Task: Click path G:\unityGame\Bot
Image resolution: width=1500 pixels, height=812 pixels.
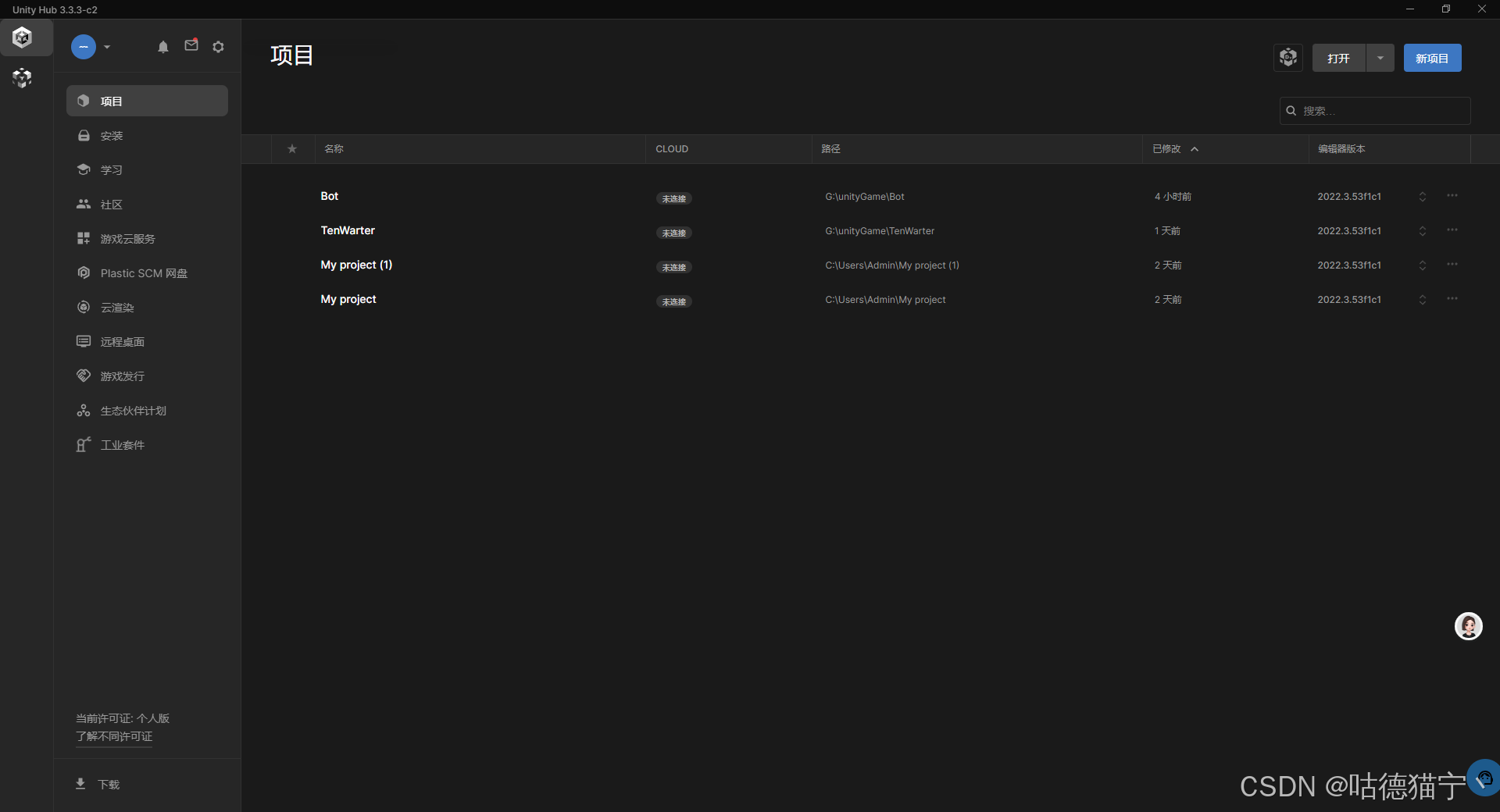Action: (865, 197)
